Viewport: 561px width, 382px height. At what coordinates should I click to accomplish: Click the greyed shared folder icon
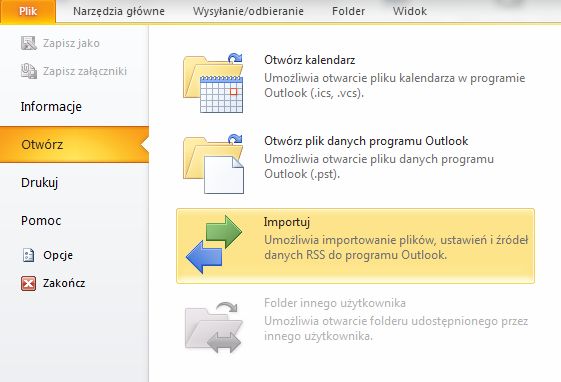click(x=214, y=327)
